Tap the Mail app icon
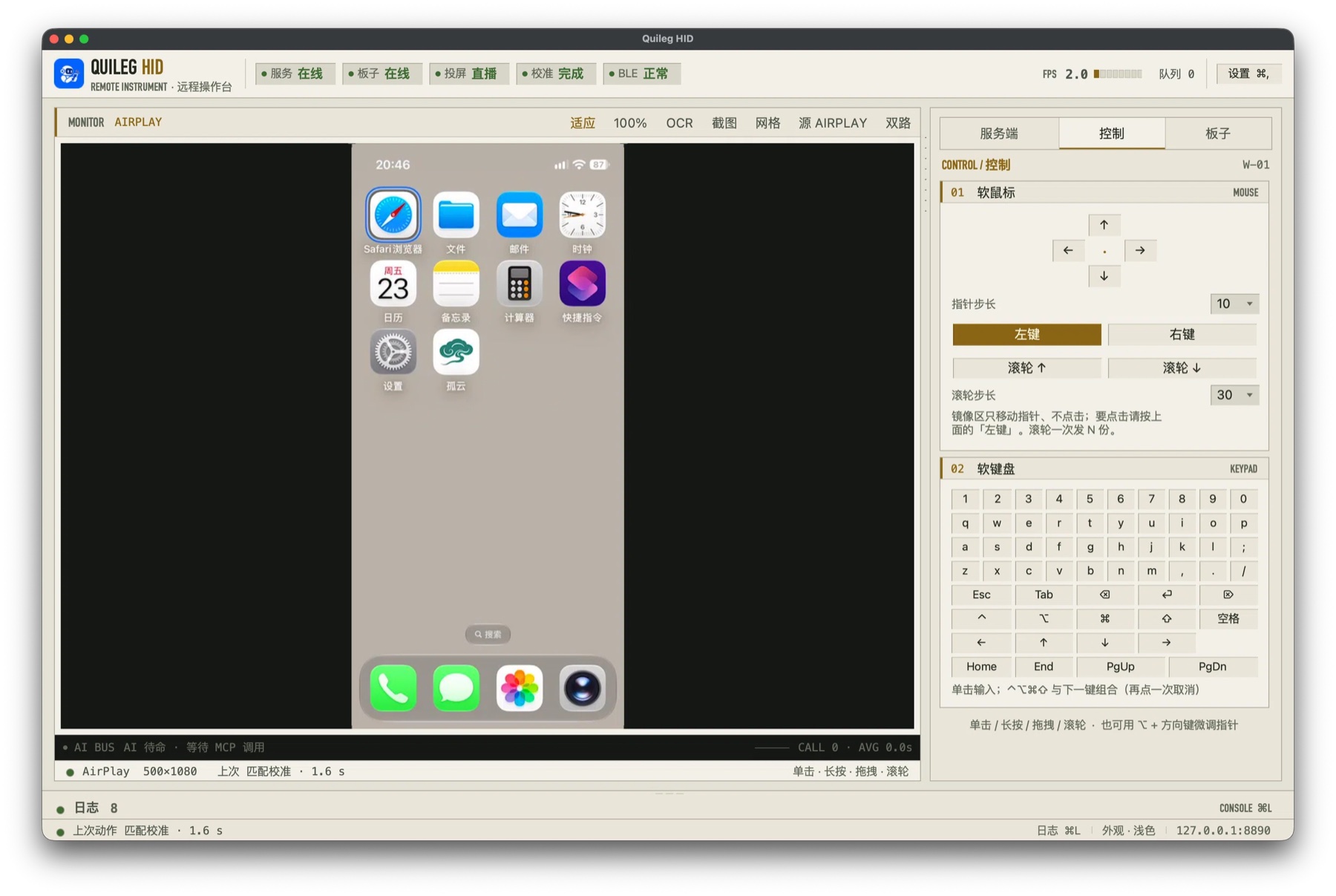 519,215
